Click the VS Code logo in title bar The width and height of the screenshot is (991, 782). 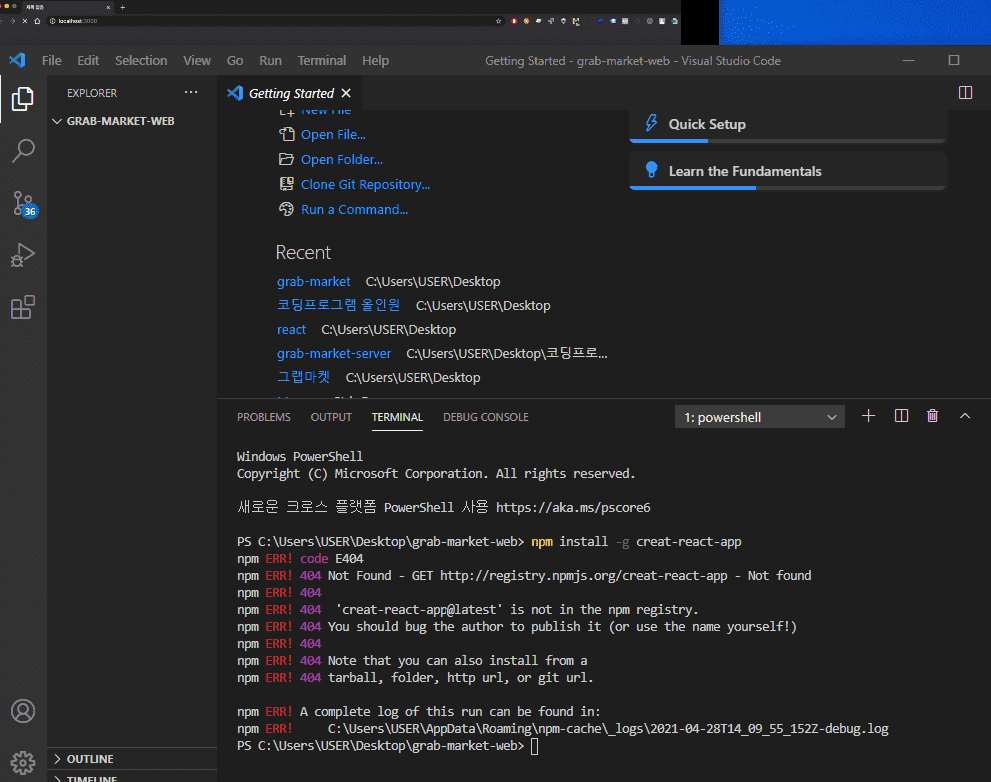[x=17, y=60]
